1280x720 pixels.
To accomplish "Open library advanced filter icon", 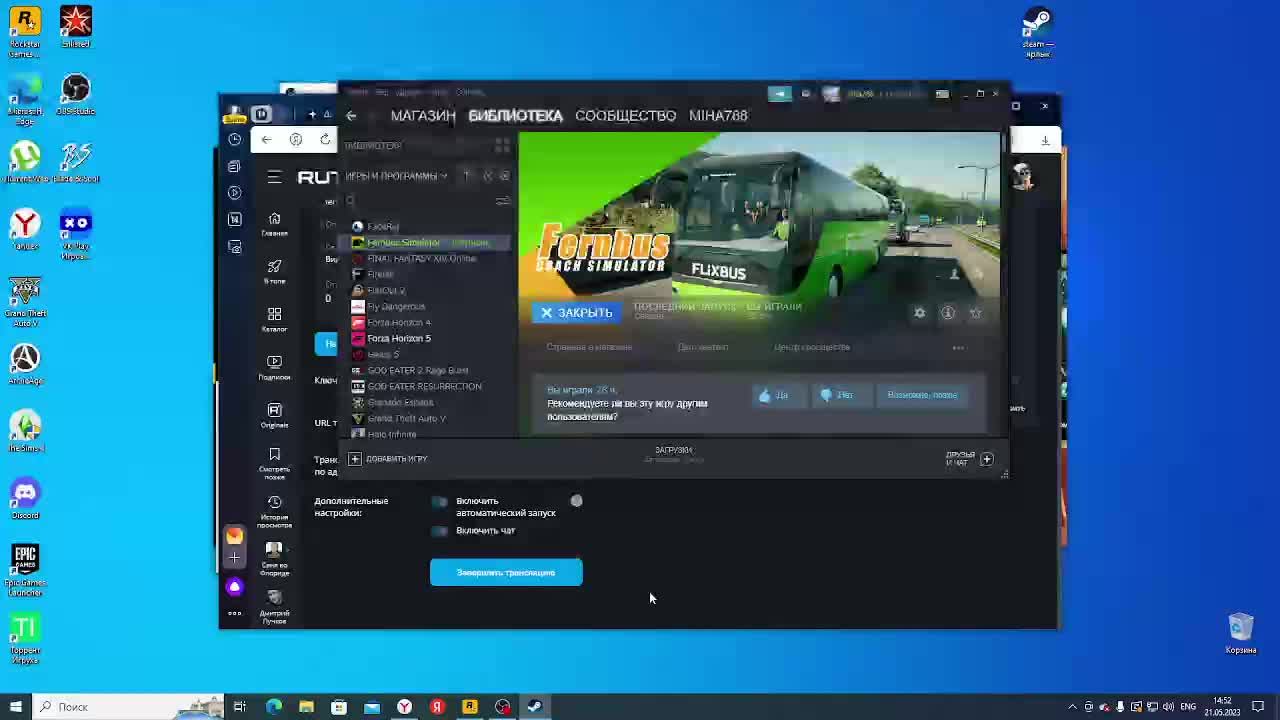I will pyautogui.click(x=502, y=201).
